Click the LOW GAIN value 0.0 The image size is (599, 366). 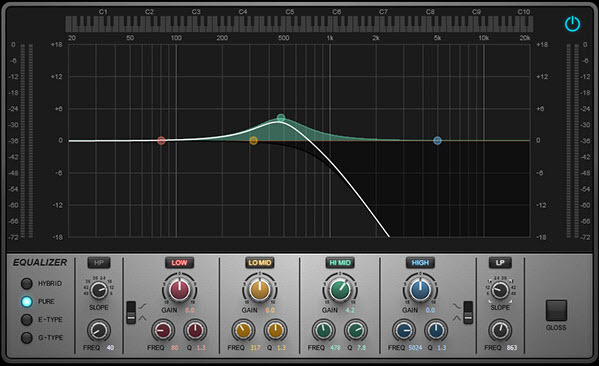[x=189, y=310]
